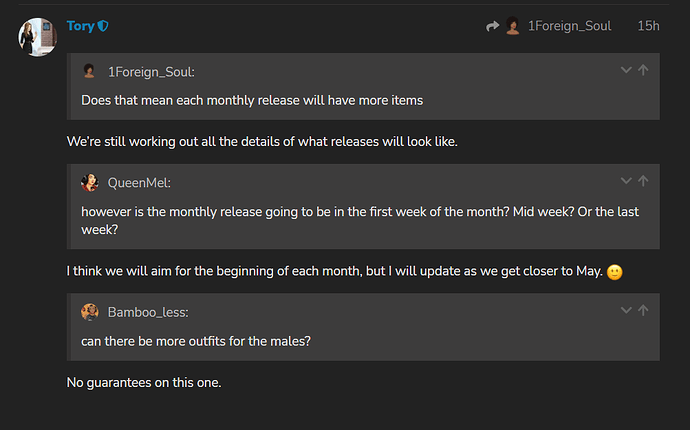Click 1Foreign_Soul's small avatar in quote
Screen dimensions: 690x430
click(89, 71)
